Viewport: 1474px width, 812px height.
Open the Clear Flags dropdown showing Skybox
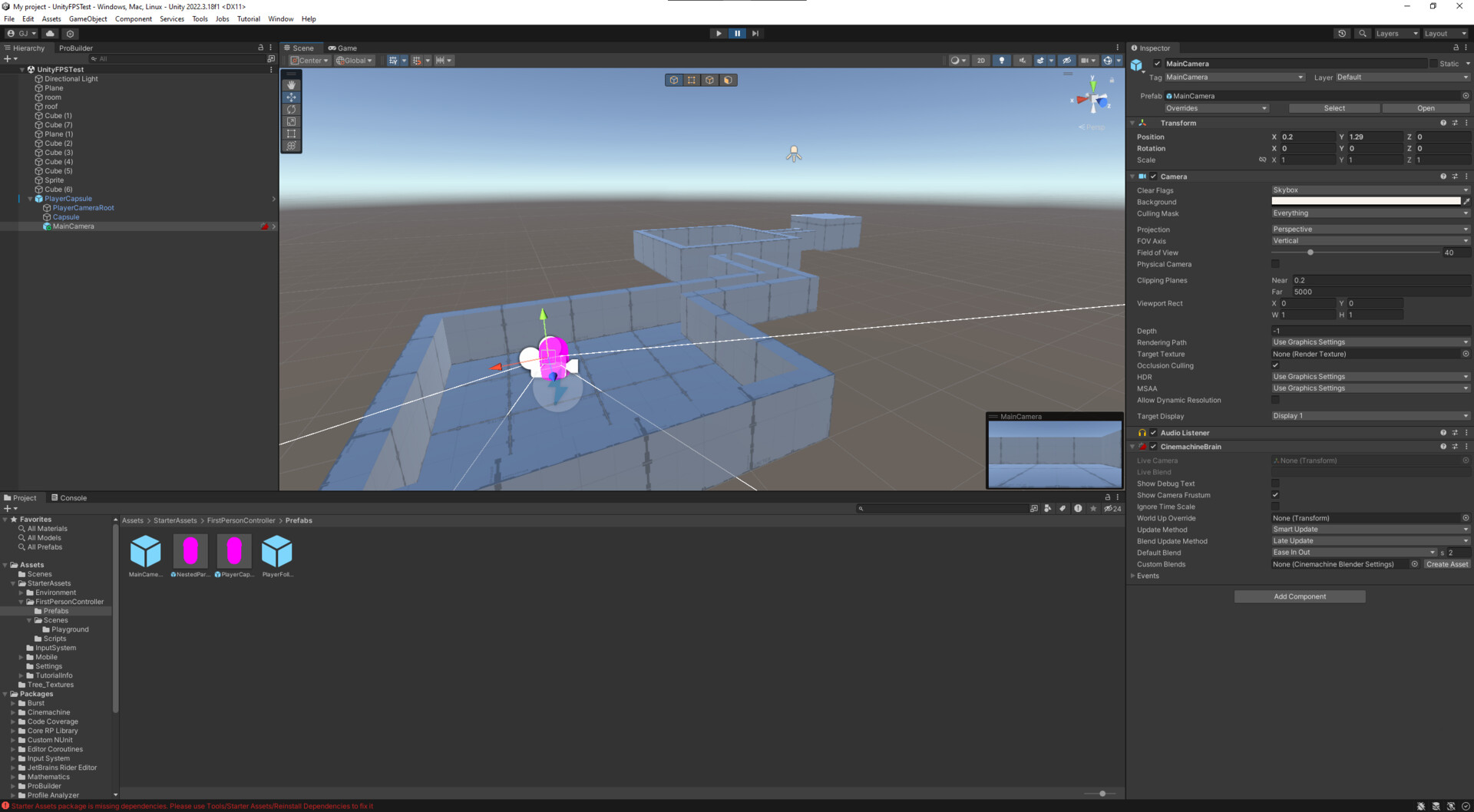pyautogui.click(x=1370, y=190)
